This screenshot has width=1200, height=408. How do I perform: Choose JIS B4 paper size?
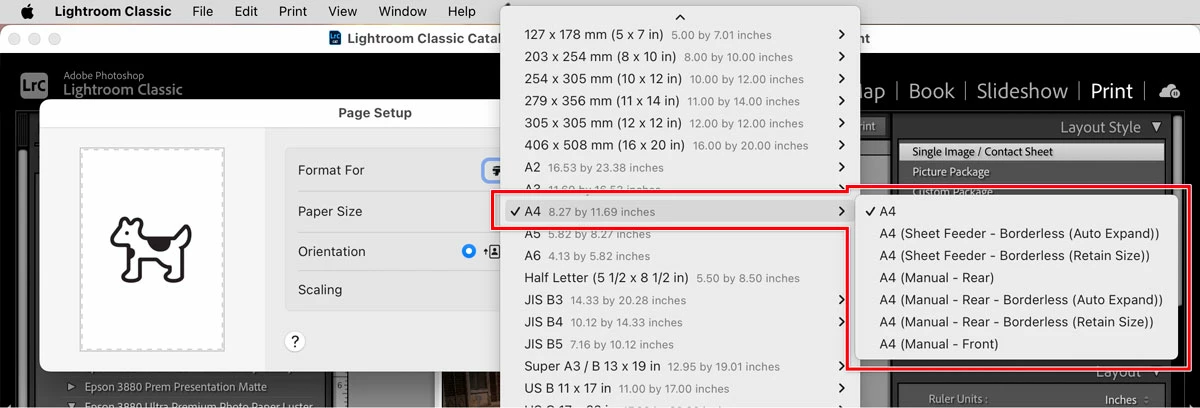681,322
